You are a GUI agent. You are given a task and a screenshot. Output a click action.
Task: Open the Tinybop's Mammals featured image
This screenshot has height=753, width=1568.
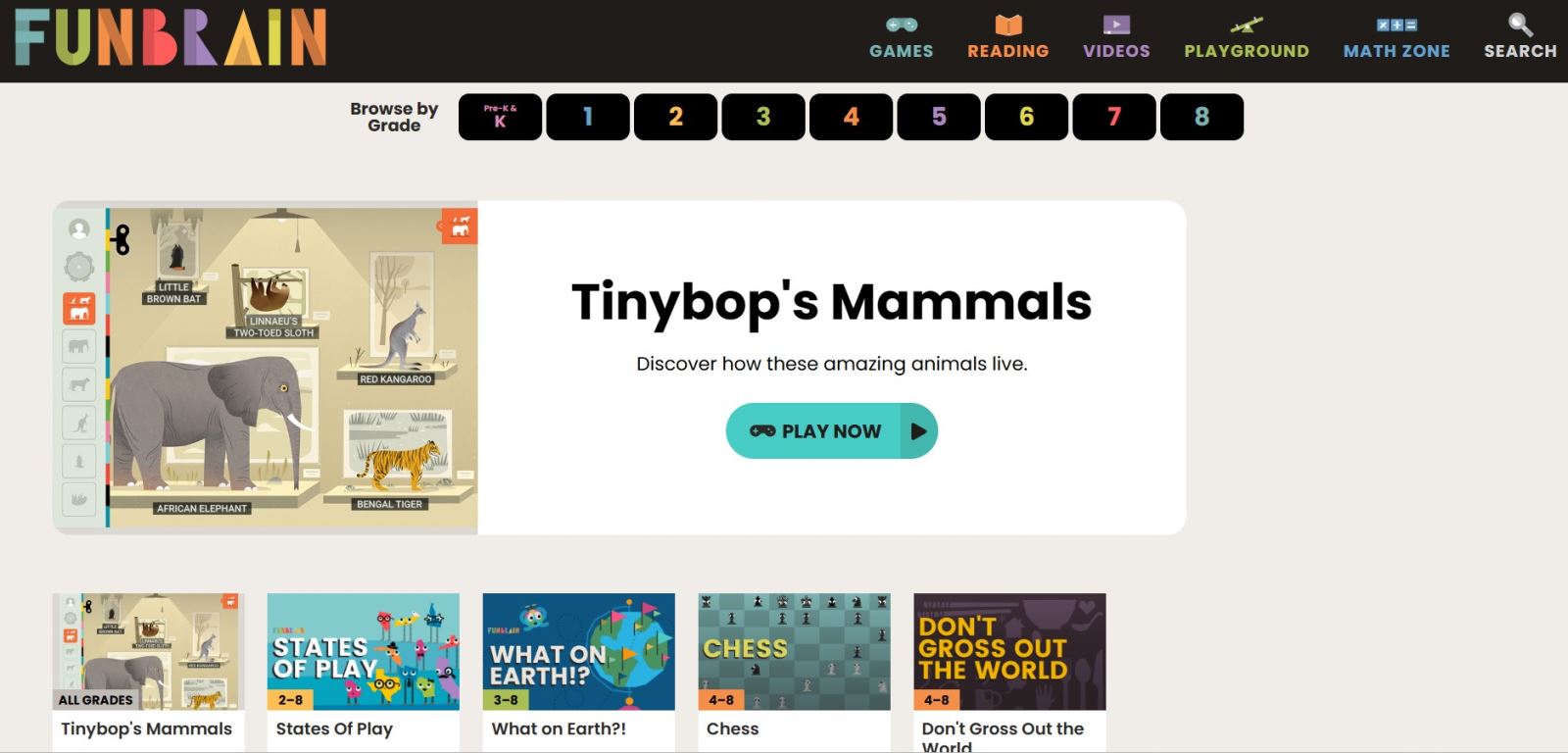(x=266, y=368)
